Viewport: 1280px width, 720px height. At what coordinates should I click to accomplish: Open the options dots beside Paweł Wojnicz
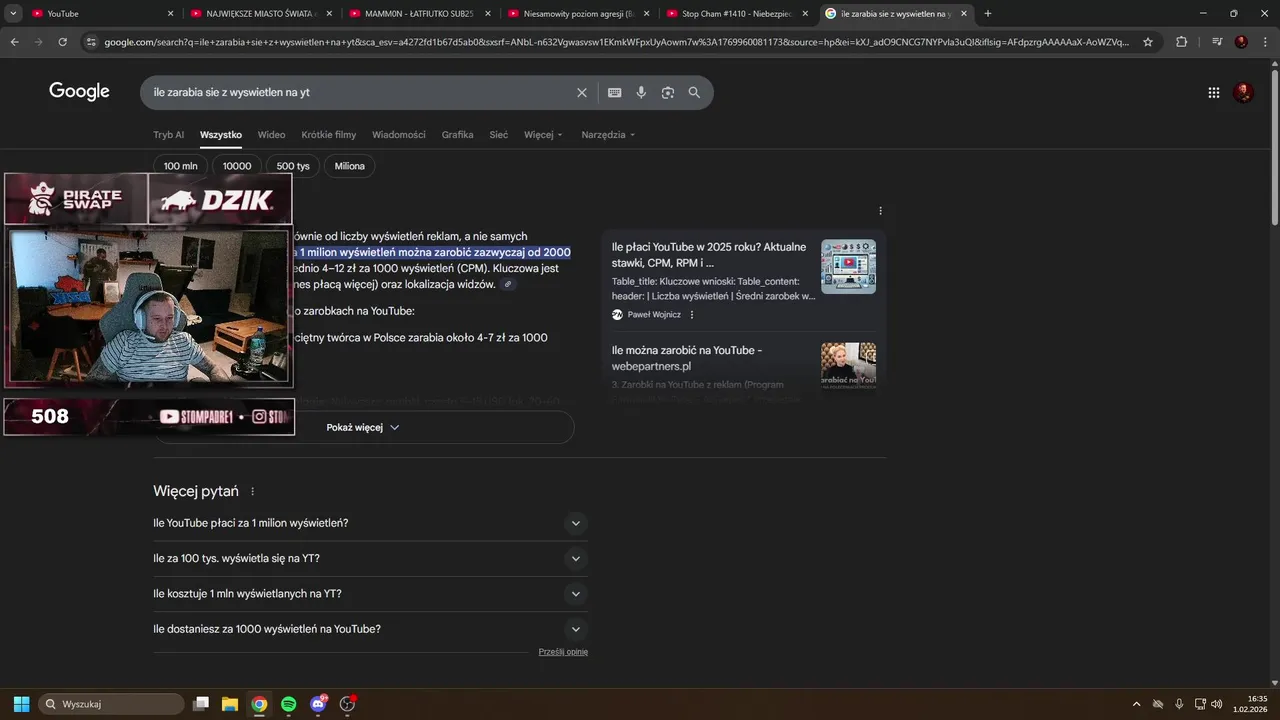pos(691,315)
